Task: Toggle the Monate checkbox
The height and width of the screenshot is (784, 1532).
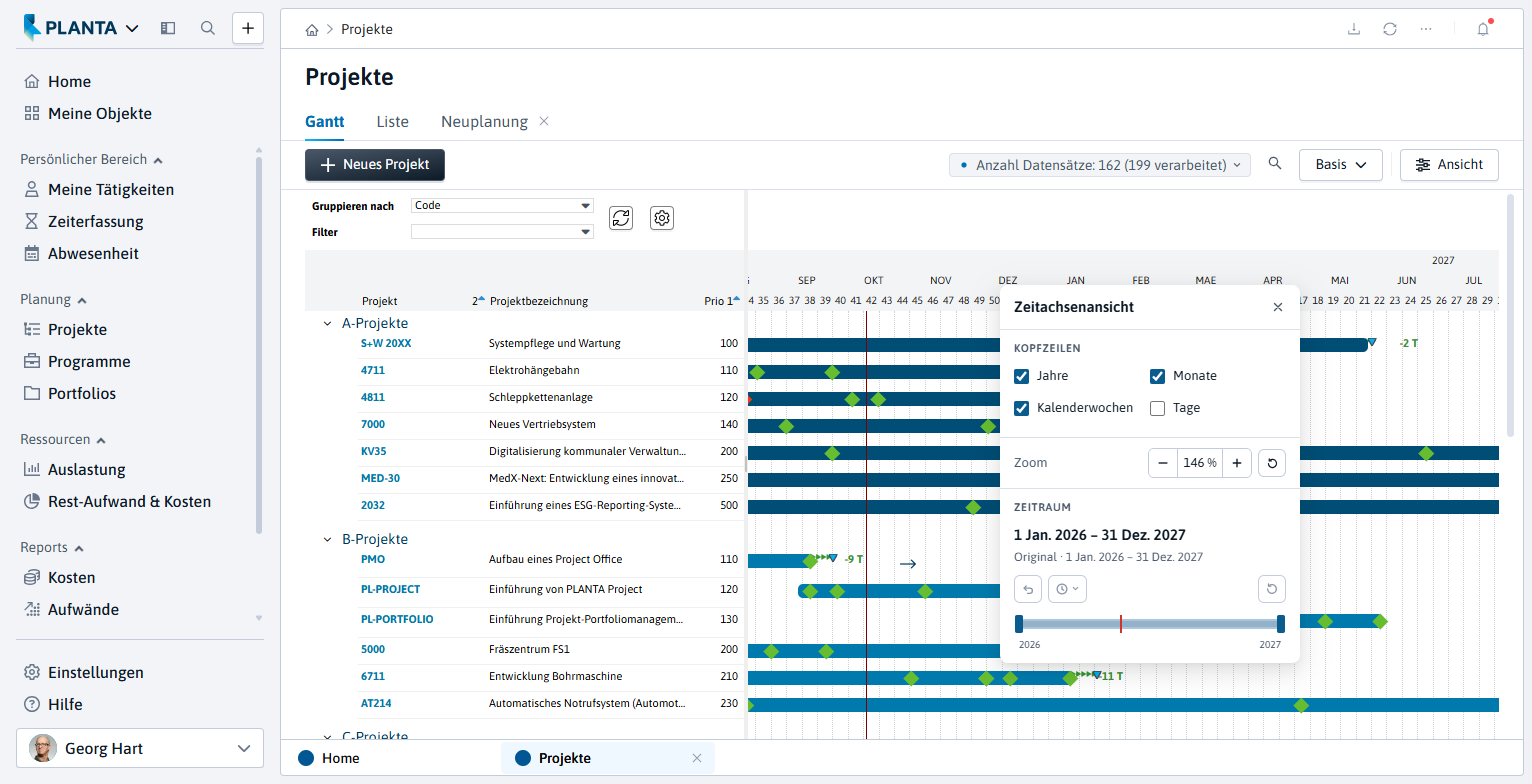Action: [x=1158, y=376]
